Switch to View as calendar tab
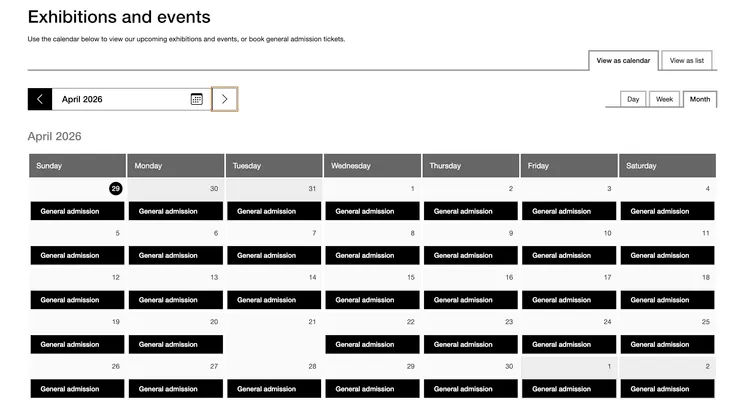 click(623, 60)
